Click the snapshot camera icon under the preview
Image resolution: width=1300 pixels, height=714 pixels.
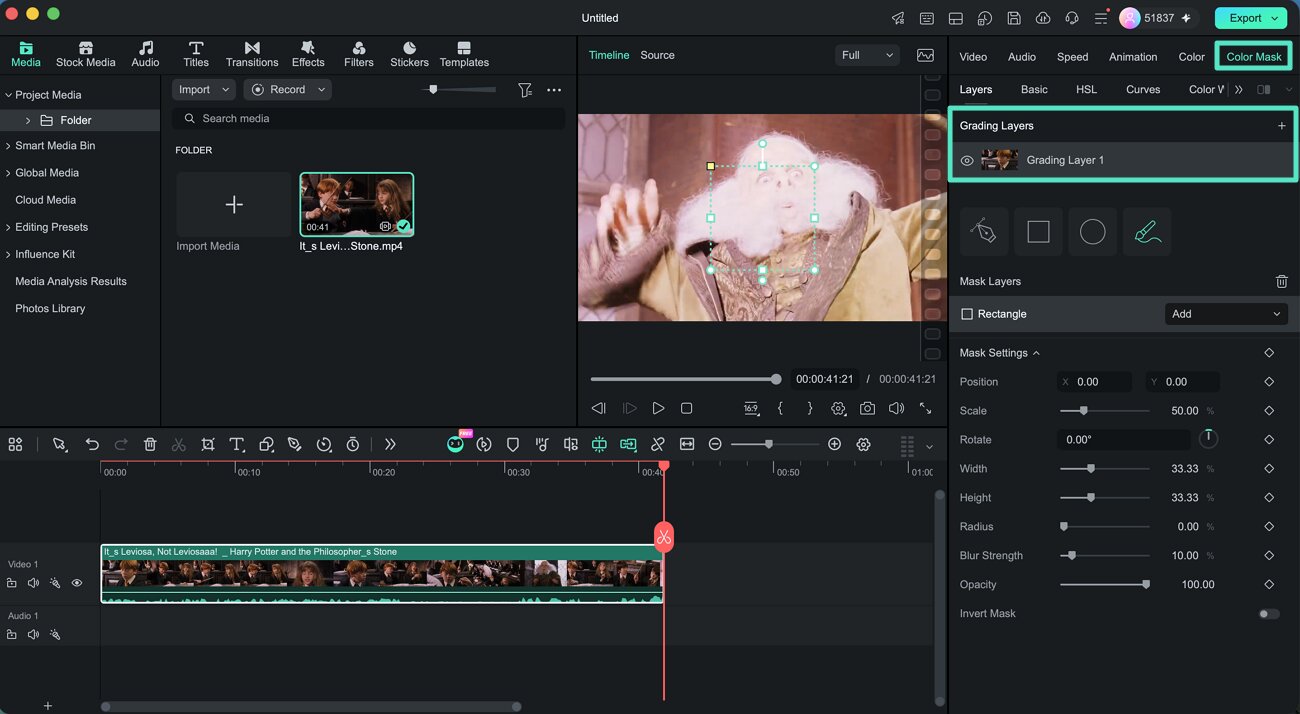[x=867, y=408]
